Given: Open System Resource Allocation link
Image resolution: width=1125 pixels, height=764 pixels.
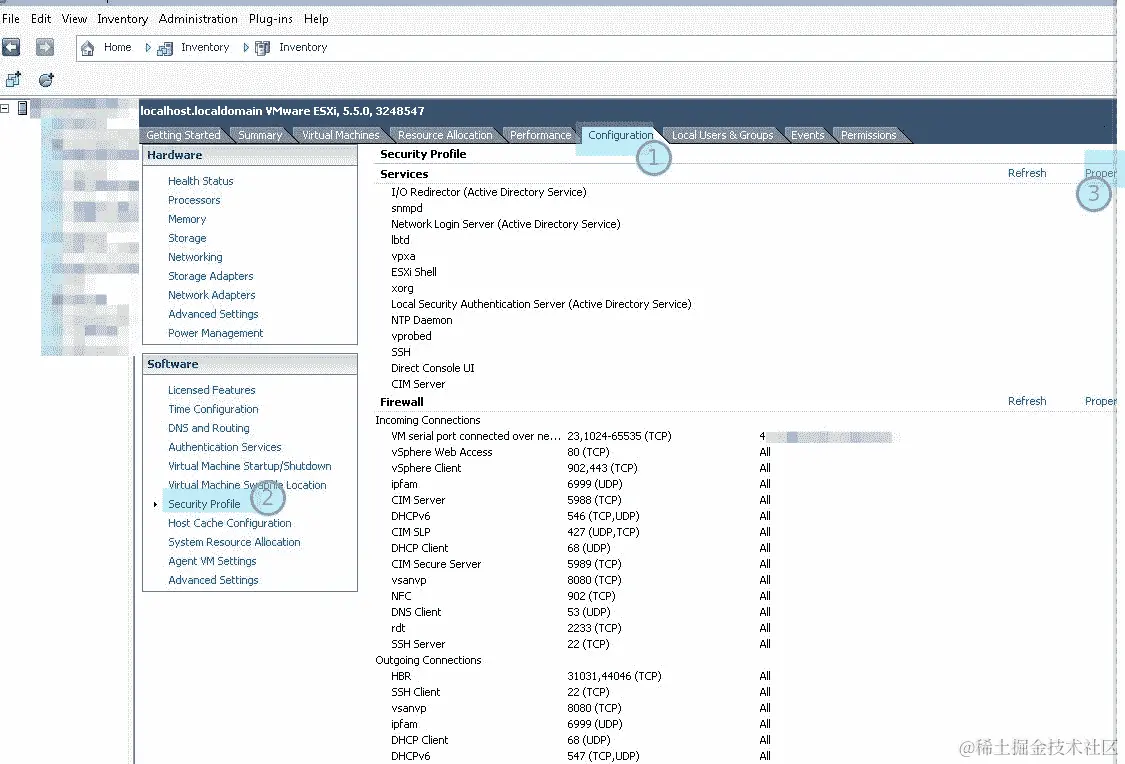Looking at the screenshot, I should pos(234,542).
